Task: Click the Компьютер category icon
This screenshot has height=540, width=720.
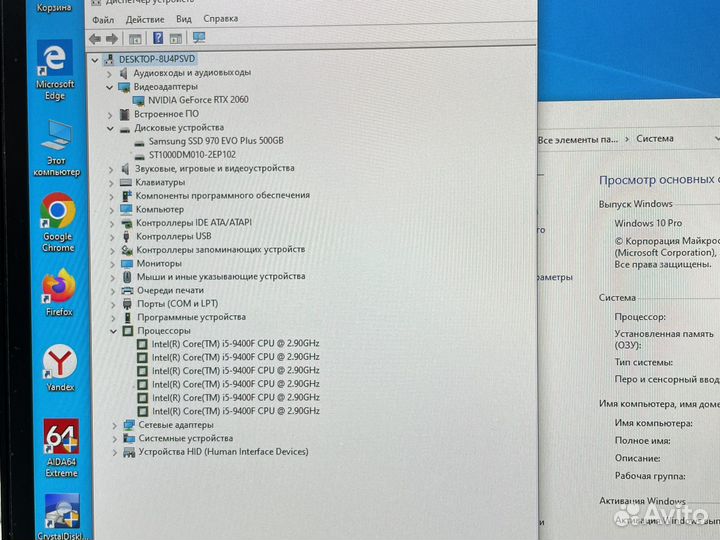Action: [126, 209]
